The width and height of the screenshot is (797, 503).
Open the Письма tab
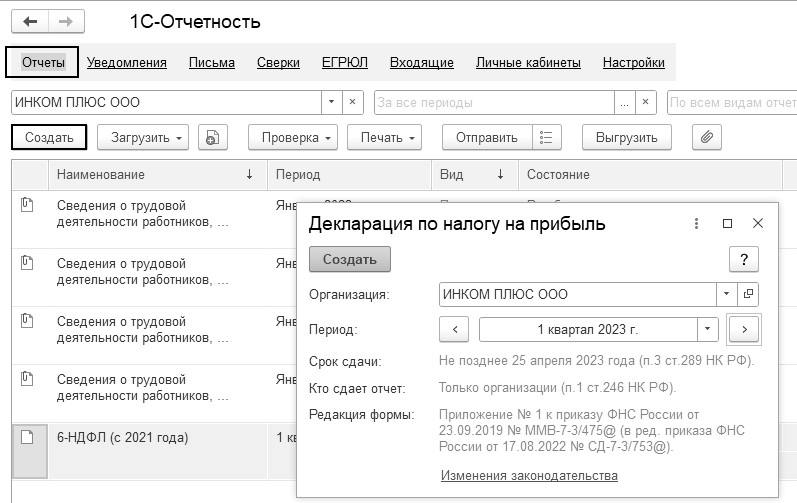[212, 62]
